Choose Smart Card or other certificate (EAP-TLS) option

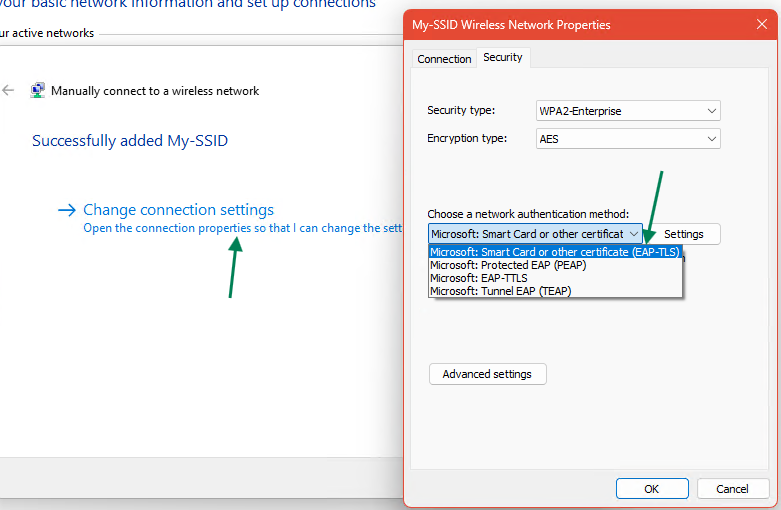[554, 252]
